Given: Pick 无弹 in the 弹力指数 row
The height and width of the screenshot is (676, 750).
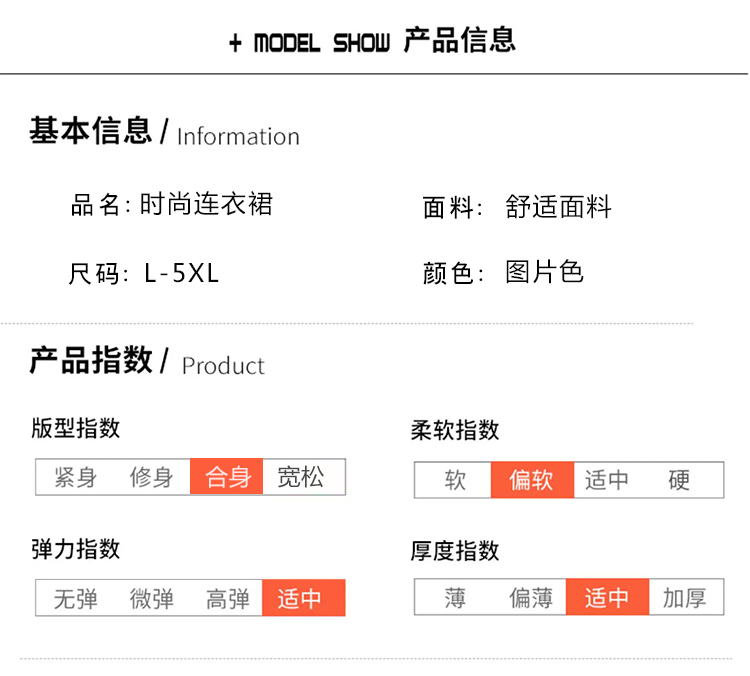Looking at the screenshot, I should (x=76, y=598).
